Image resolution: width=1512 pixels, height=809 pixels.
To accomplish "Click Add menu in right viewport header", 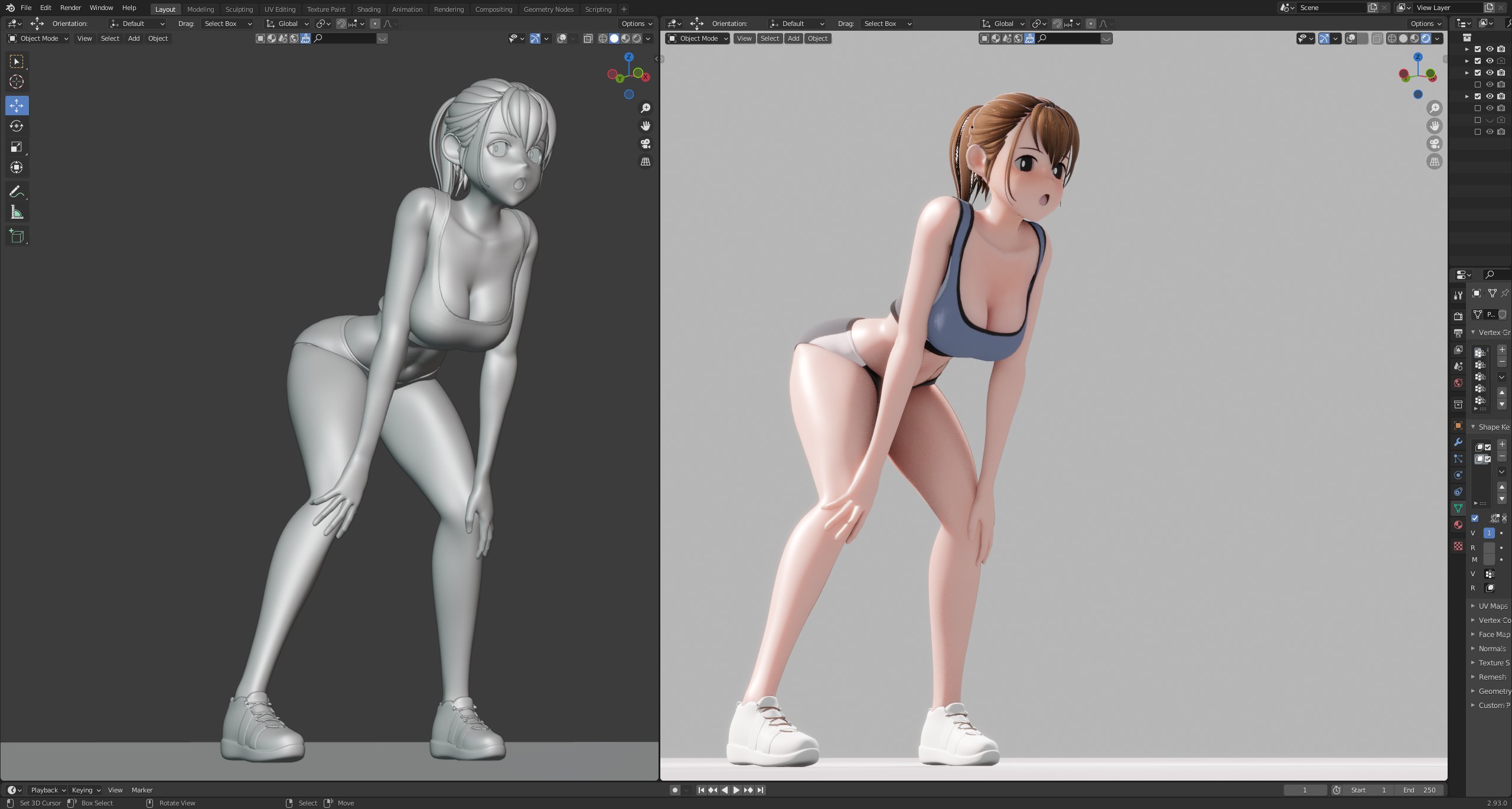I will coord(793,38).
